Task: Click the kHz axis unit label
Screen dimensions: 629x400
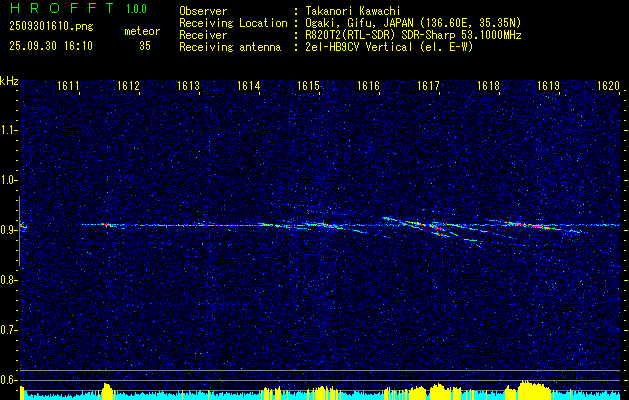Action: pos(9,81)
